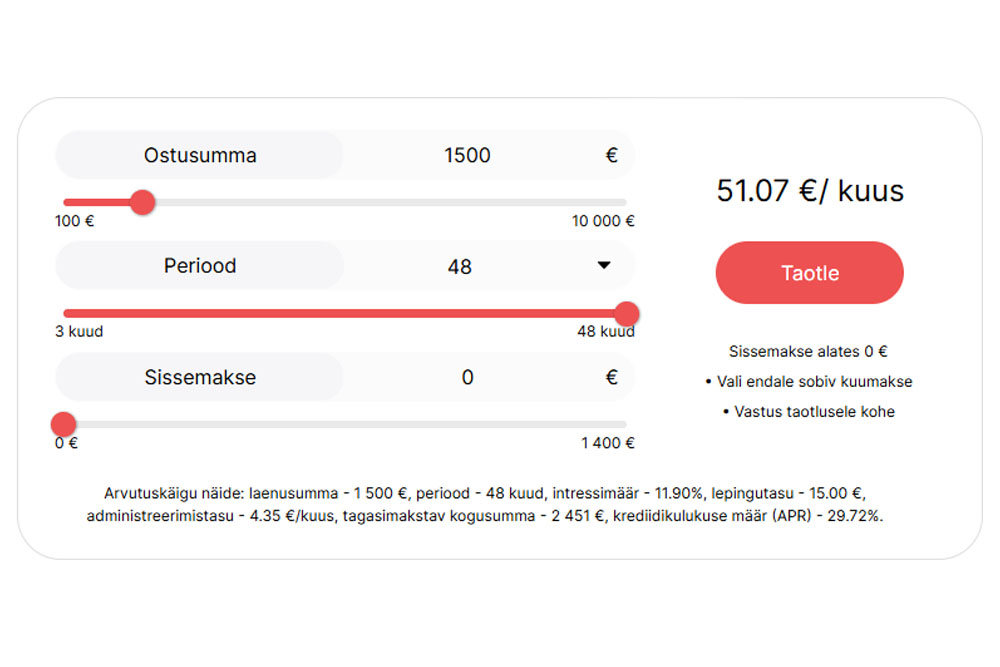Click the 100 € minimum label
1000x667 pixels.
(x=74, y=222)
